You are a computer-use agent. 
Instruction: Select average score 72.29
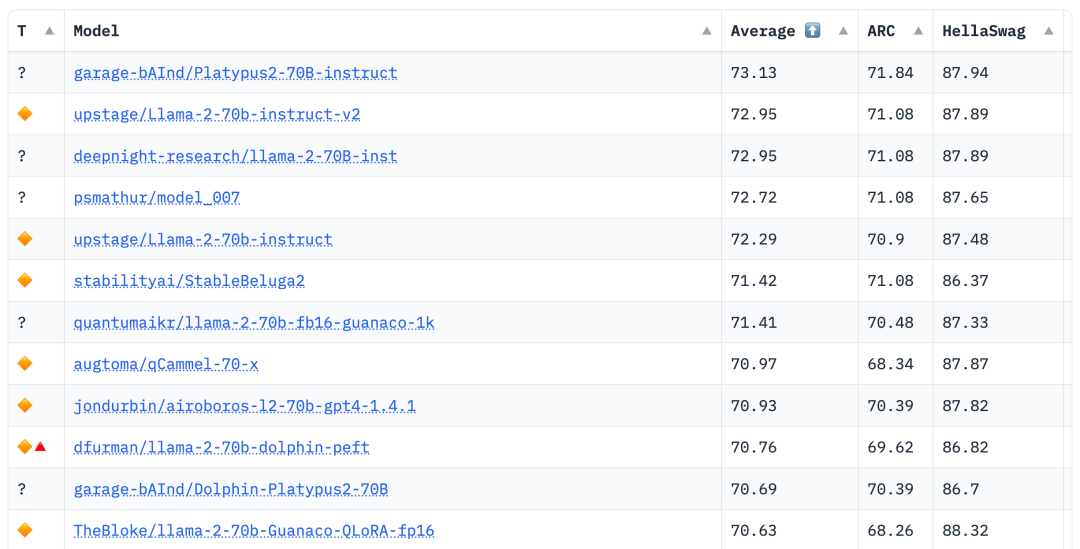pos(754,240)
